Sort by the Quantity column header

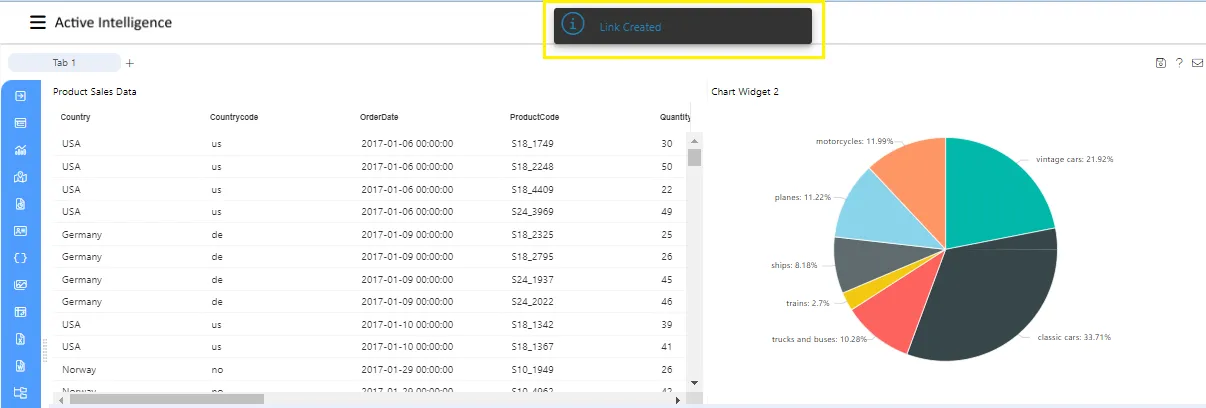pos(675,117)
